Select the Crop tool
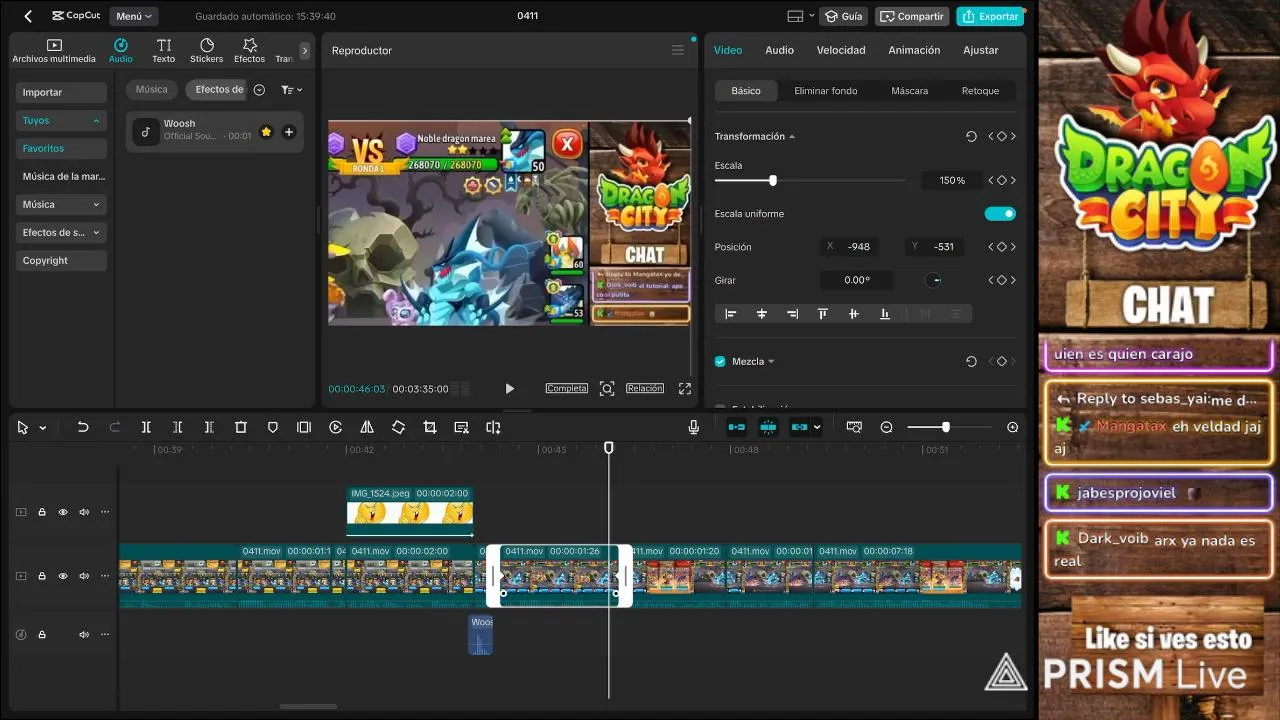The height and width of the screenshot is (720, 1280). (x=430, y=427)
